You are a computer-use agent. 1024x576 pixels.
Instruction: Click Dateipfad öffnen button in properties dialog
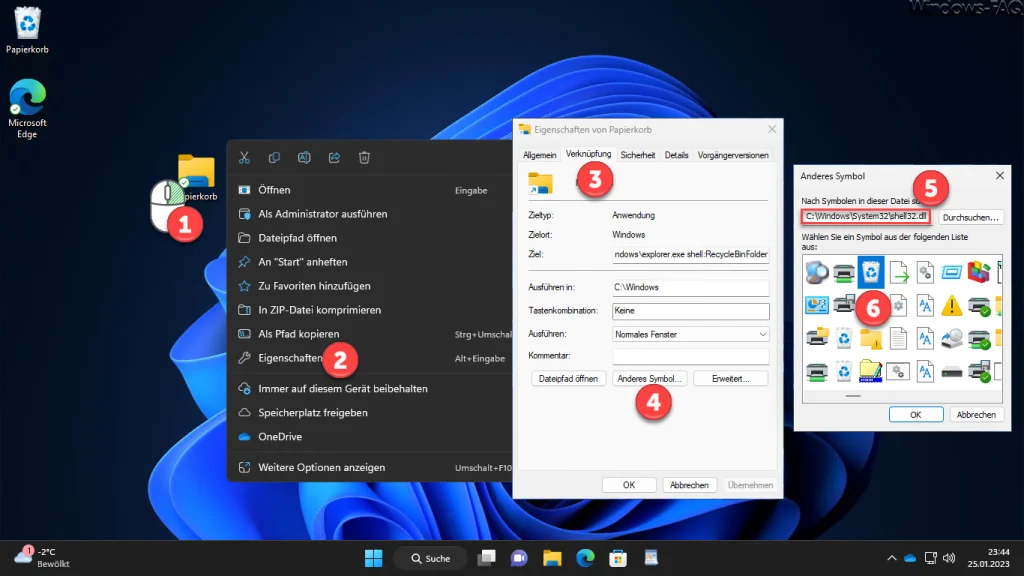(x=568, y=379)
